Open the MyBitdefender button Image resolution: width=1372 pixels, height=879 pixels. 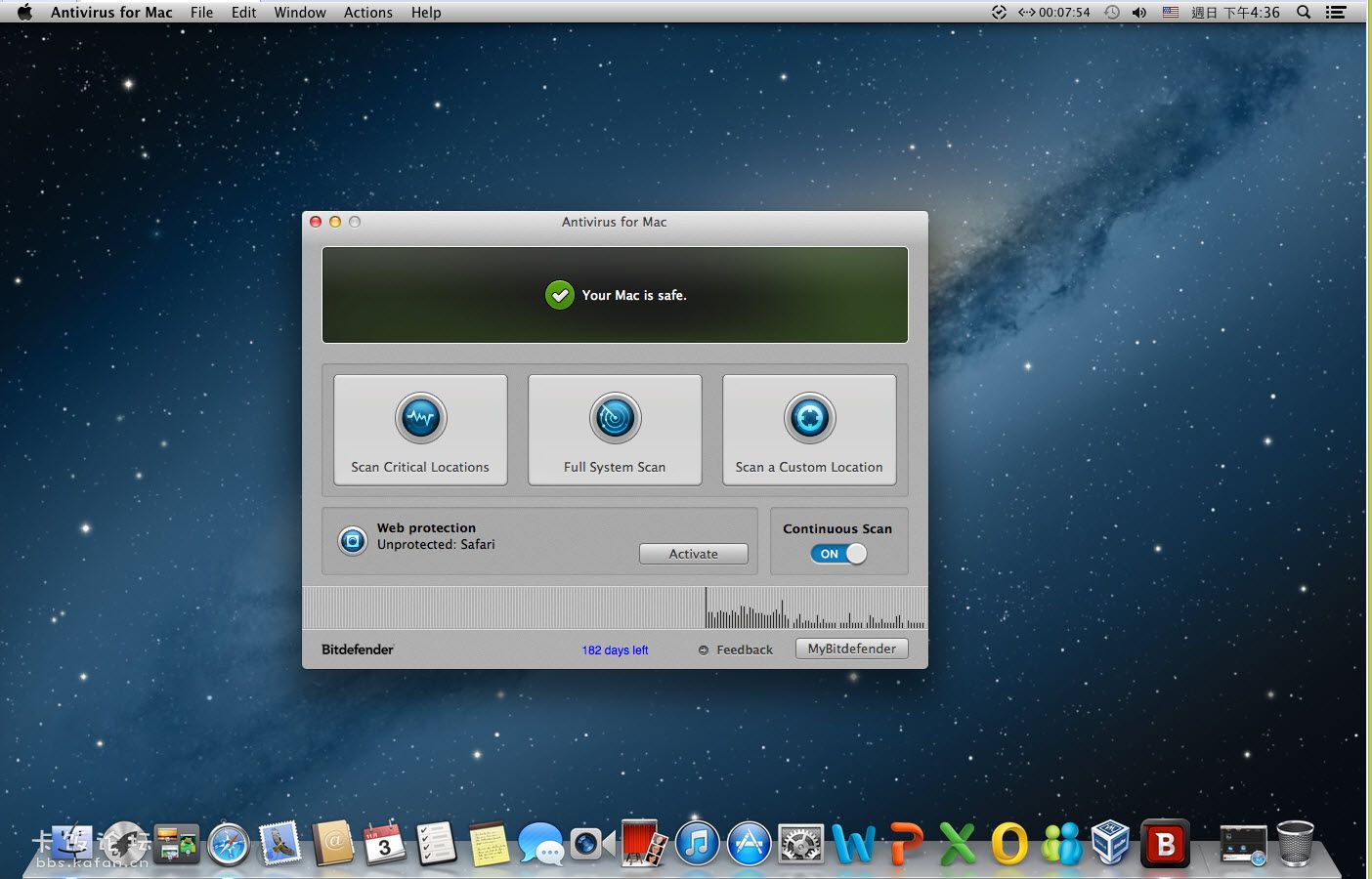coord(852,649)
